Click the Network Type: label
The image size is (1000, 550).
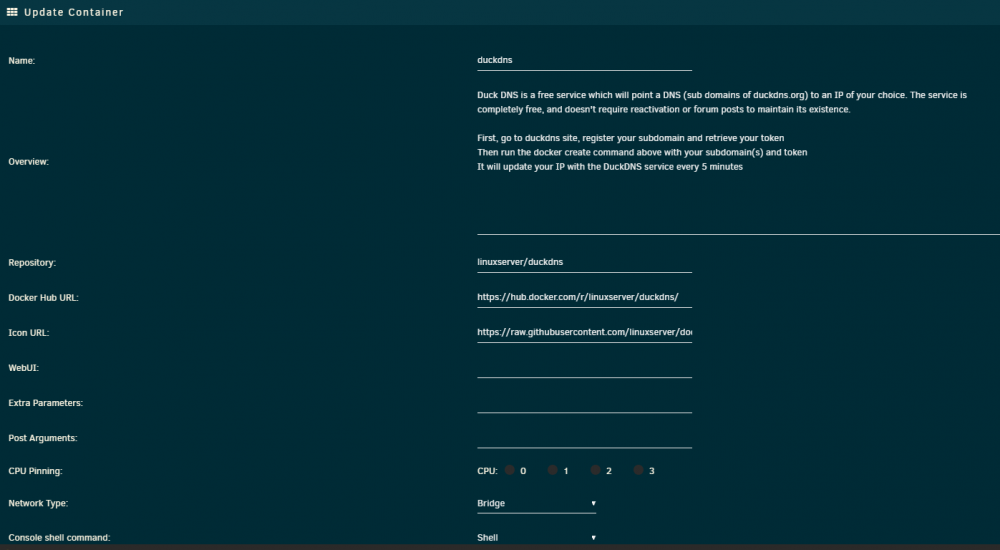38,503
